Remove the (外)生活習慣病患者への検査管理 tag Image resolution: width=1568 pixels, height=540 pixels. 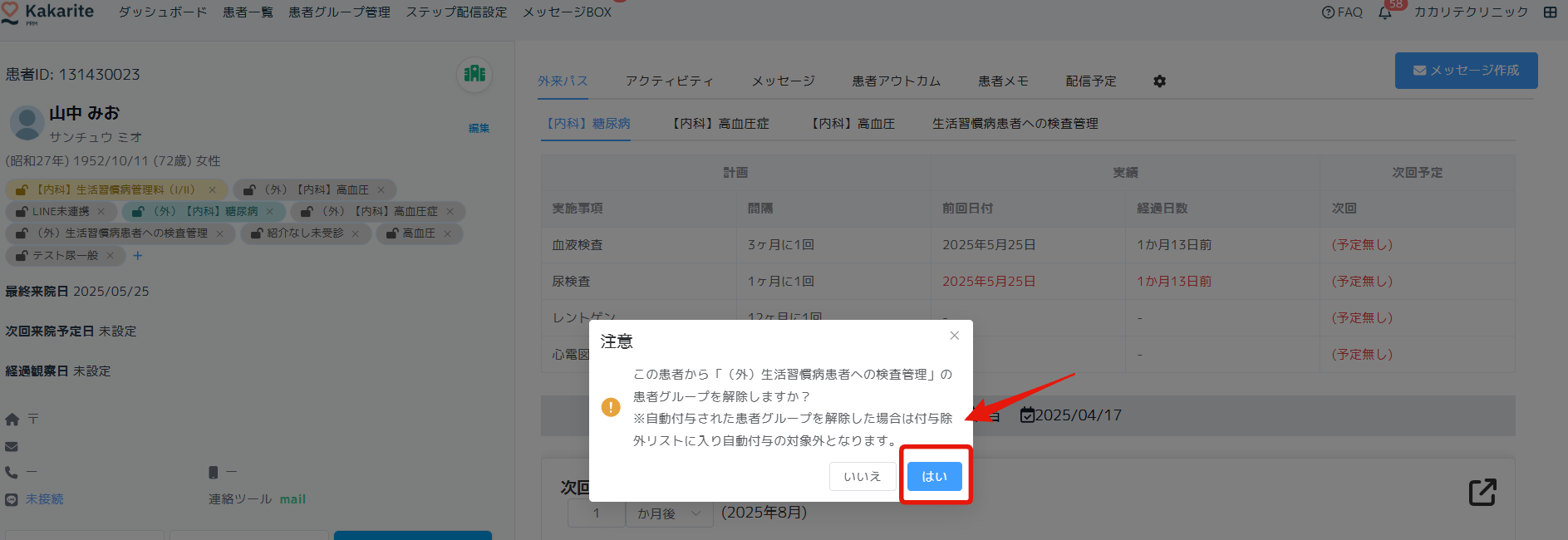[220, 234]
